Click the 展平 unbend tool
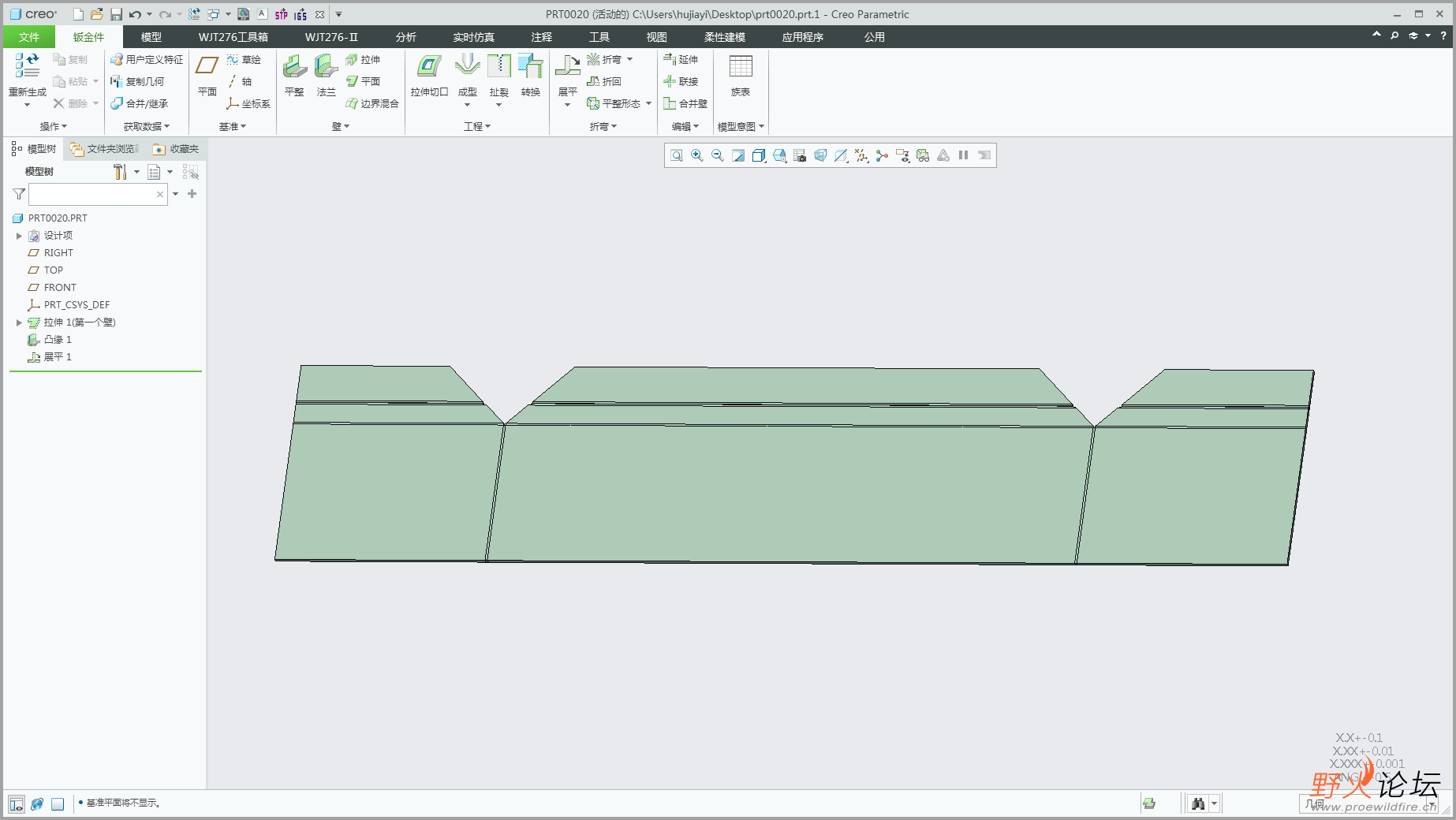Viewport: 1456px width, 820px height. pos(567,80)
